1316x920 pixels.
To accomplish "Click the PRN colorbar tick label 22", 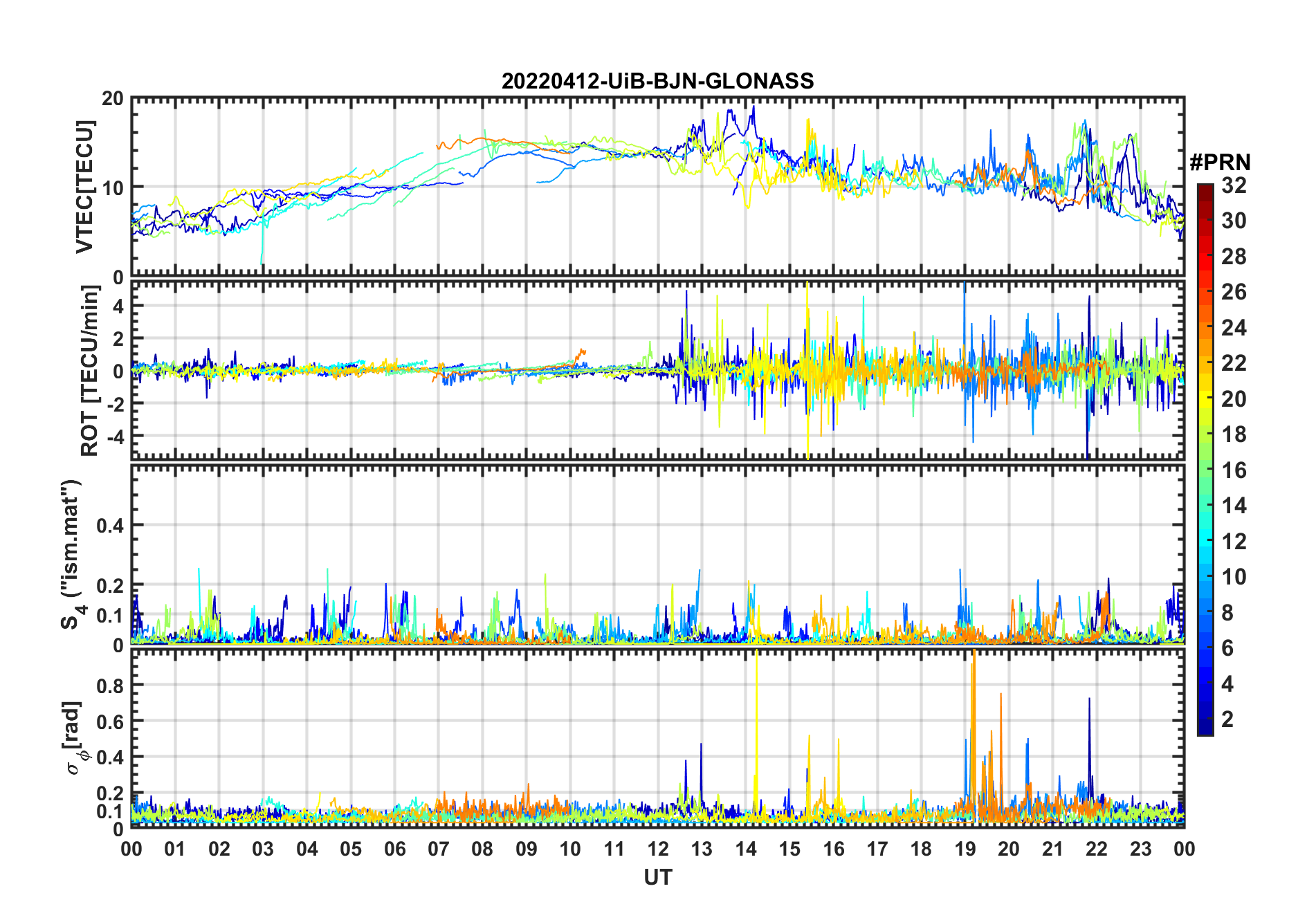I will point(1234,363).
